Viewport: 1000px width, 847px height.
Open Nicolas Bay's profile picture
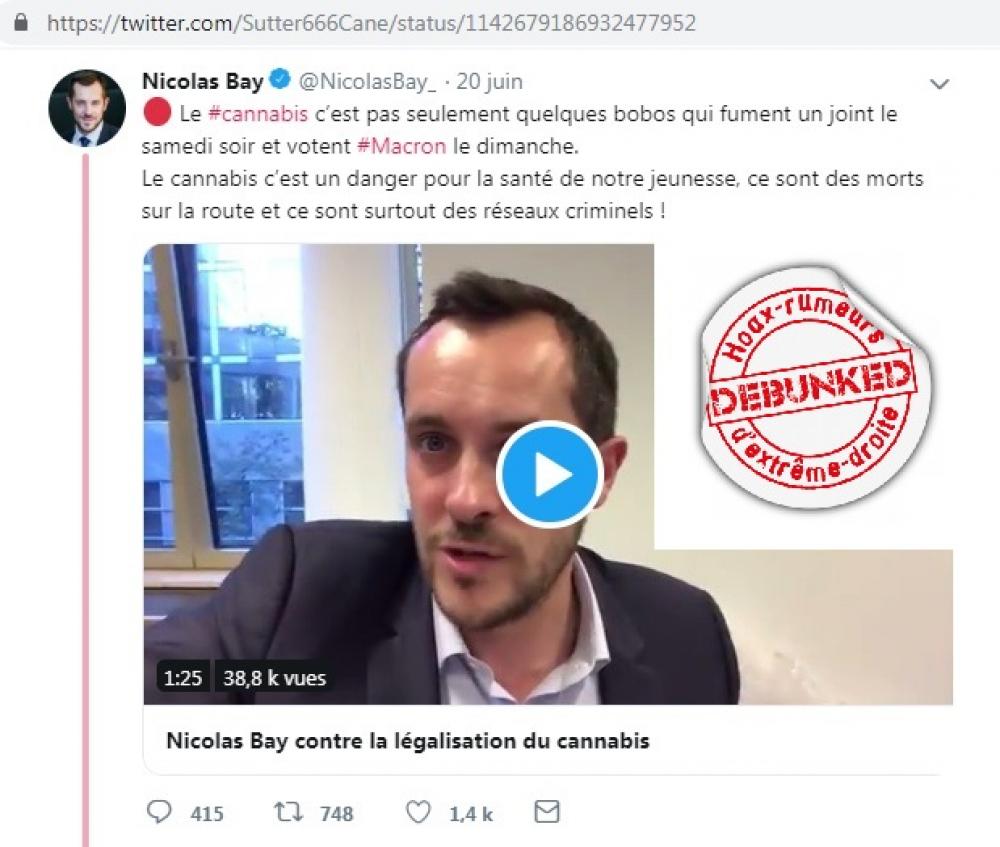click(x=87, y=108)
